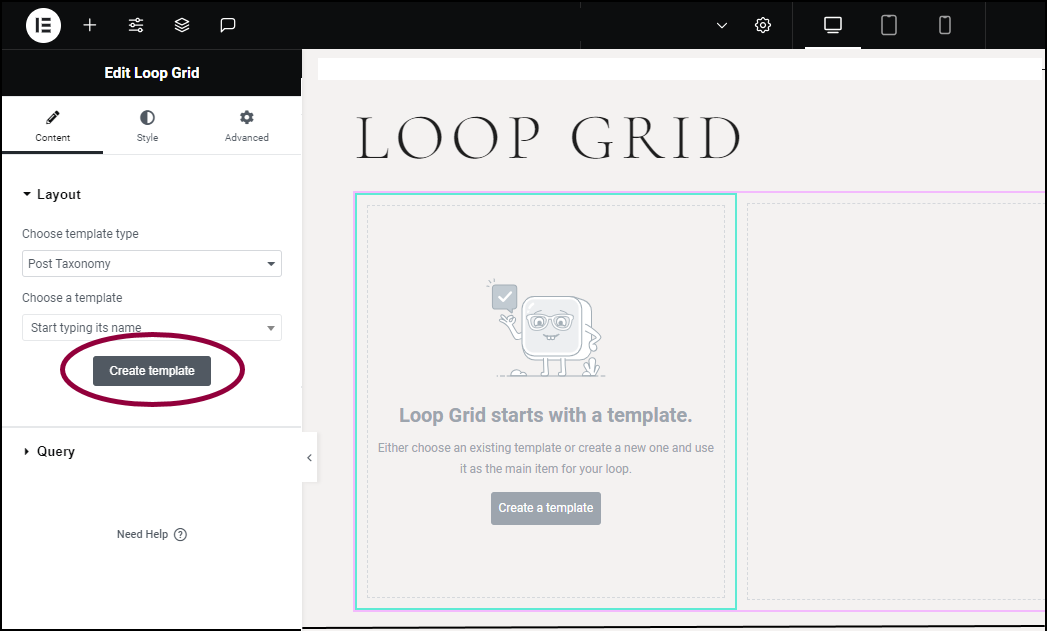Image resolution: width=1047 pixels, height=631 pixels.
Task: Switch to tablet preview mode
Action: 889,25
